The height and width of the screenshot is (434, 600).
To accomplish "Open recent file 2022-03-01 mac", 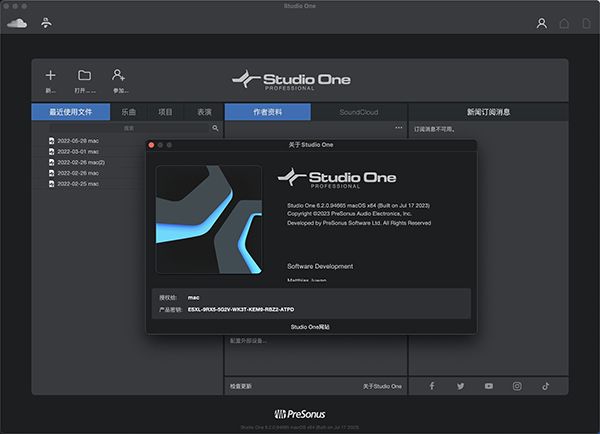I will click(x=73, y=152).
